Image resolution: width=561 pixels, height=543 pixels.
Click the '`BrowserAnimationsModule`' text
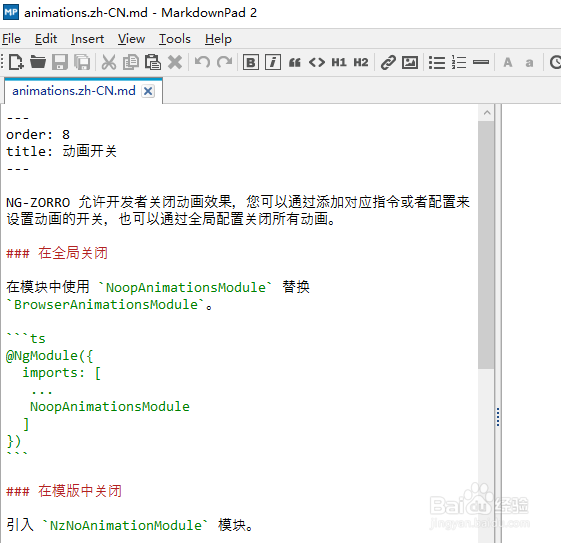click(x=106, y=304)
